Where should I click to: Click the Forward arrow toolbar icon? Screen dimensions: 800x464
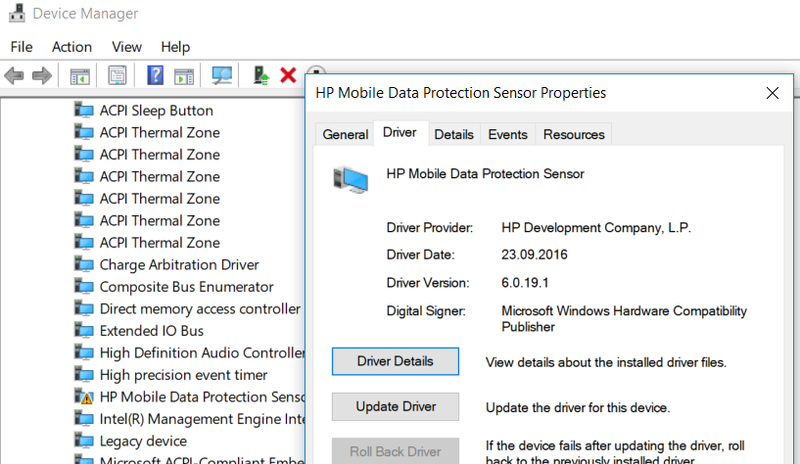click(x=42, y=76)
